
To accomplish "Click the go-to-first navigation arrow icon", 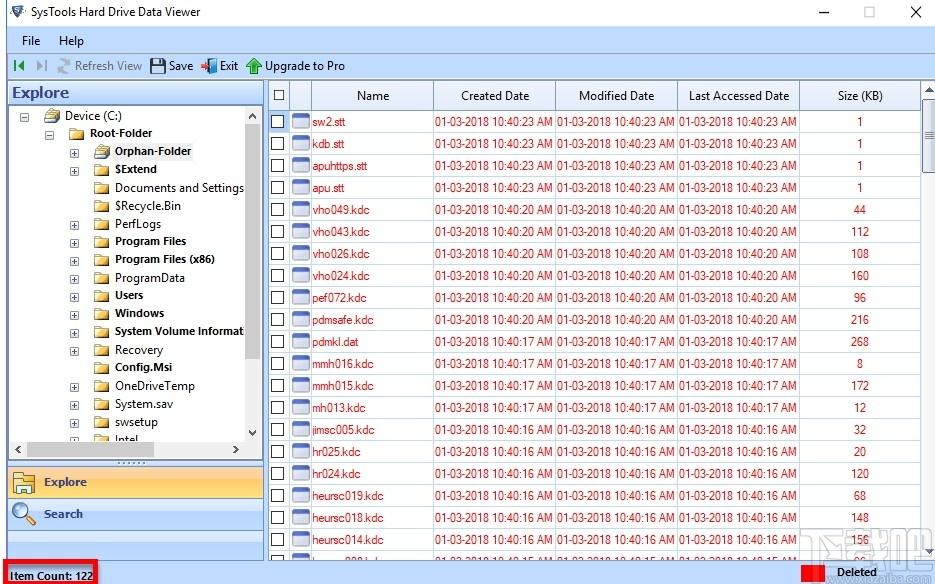I will click(x=19, y=66).
